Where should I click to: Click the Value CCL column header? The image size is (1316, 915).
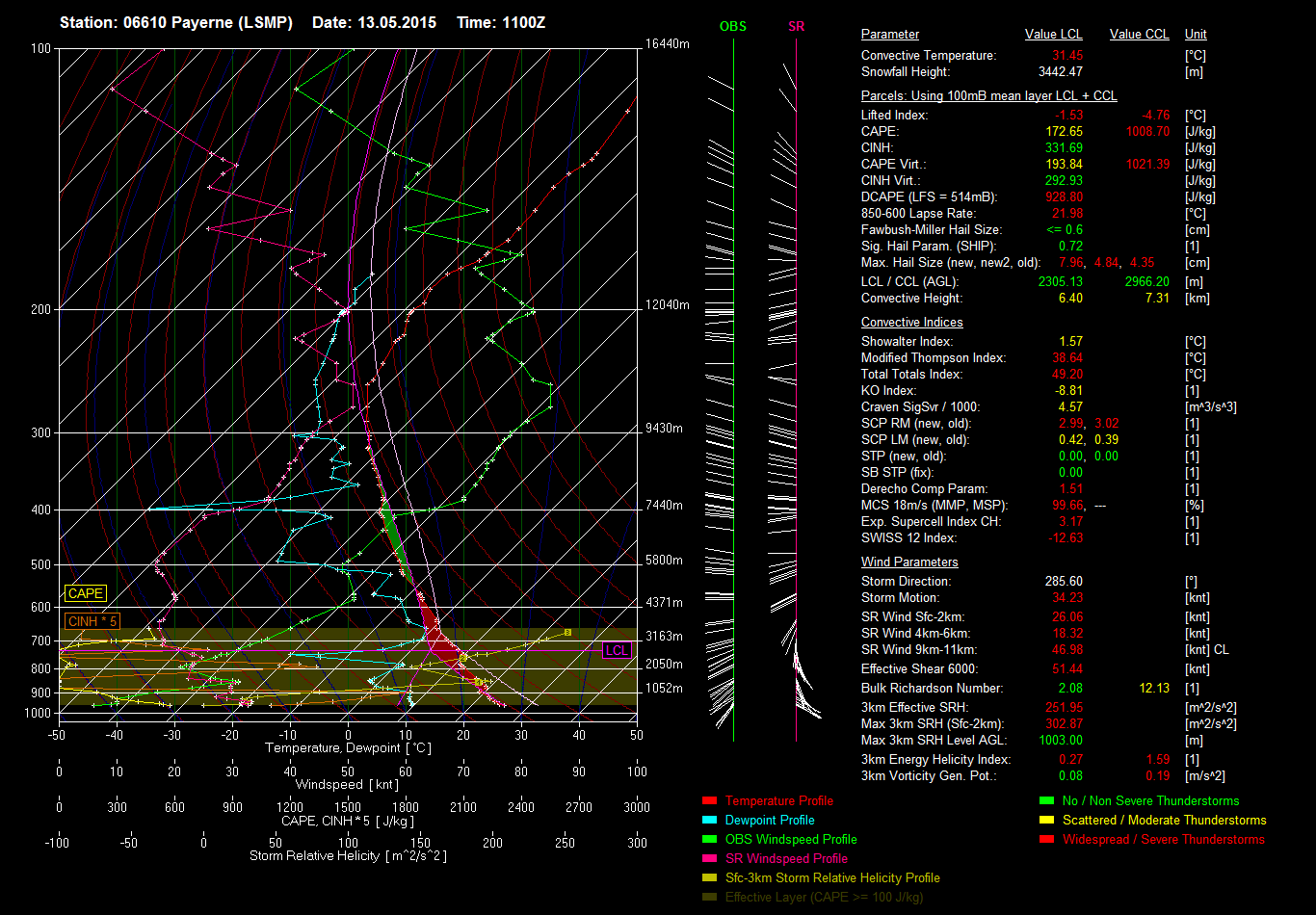tap(1139, 35)
